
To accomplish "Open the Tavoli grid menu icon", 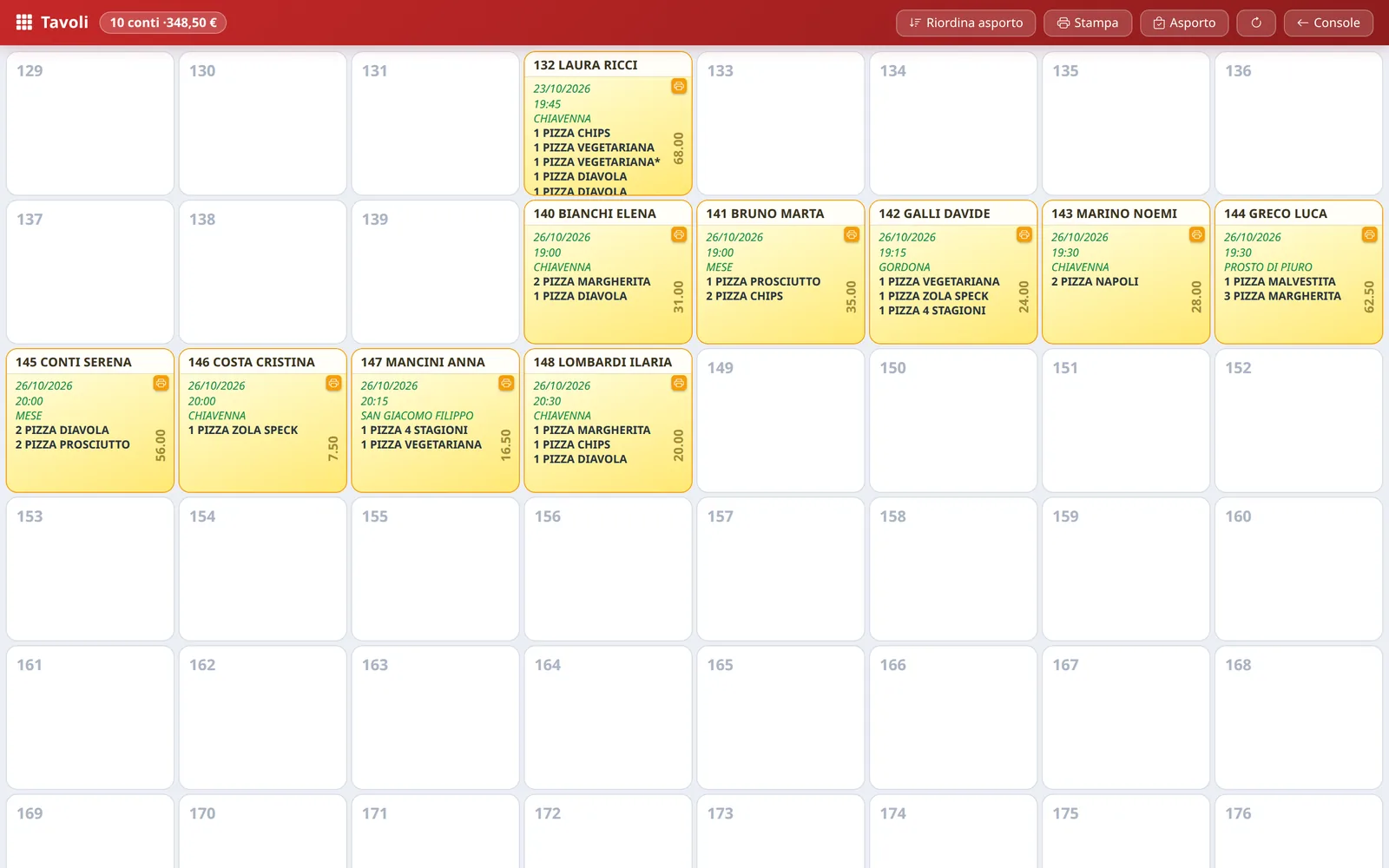I will tap(24, 23).
